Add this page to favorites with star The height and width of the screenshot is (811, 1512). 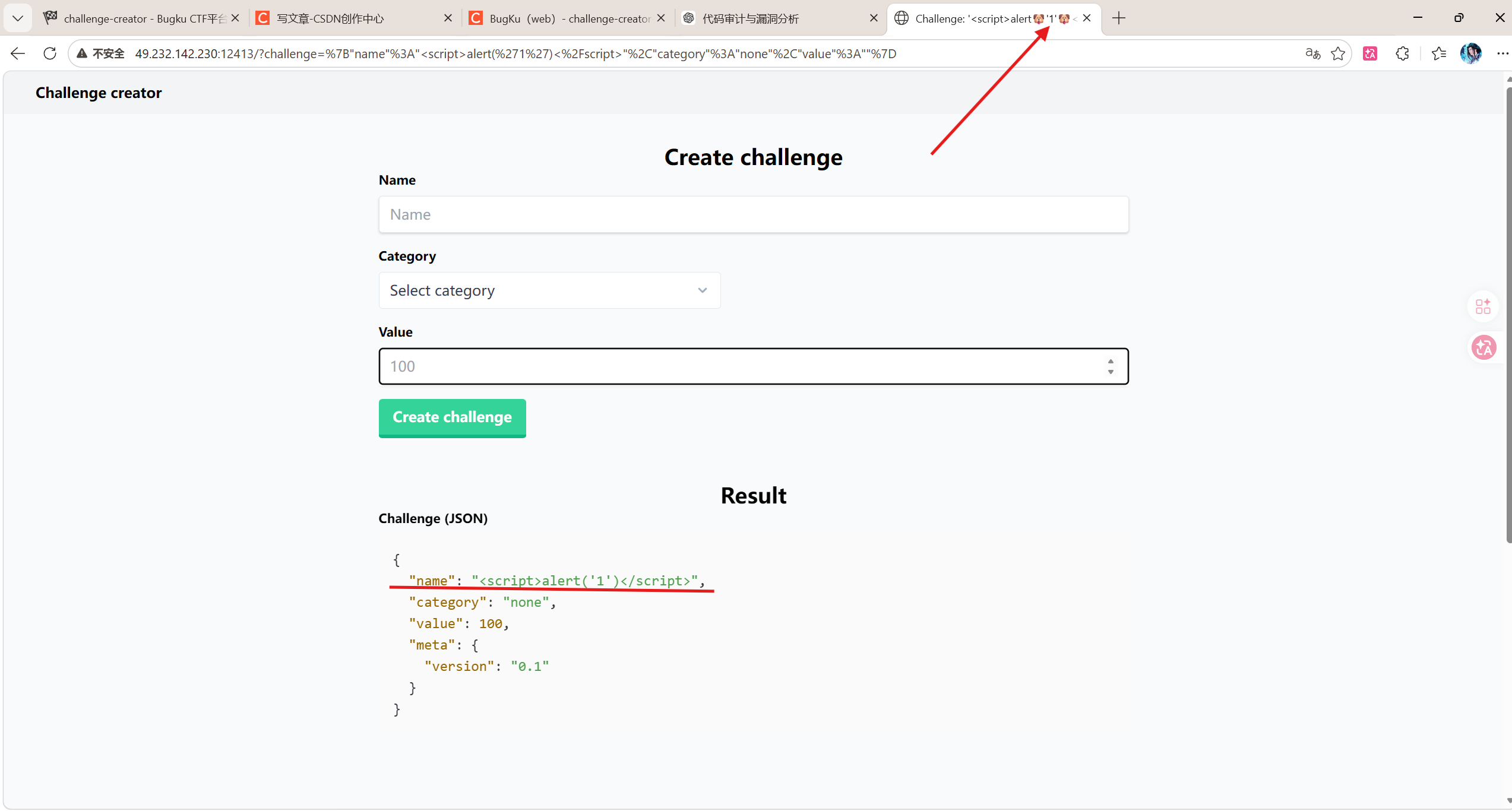point(1338,54)
